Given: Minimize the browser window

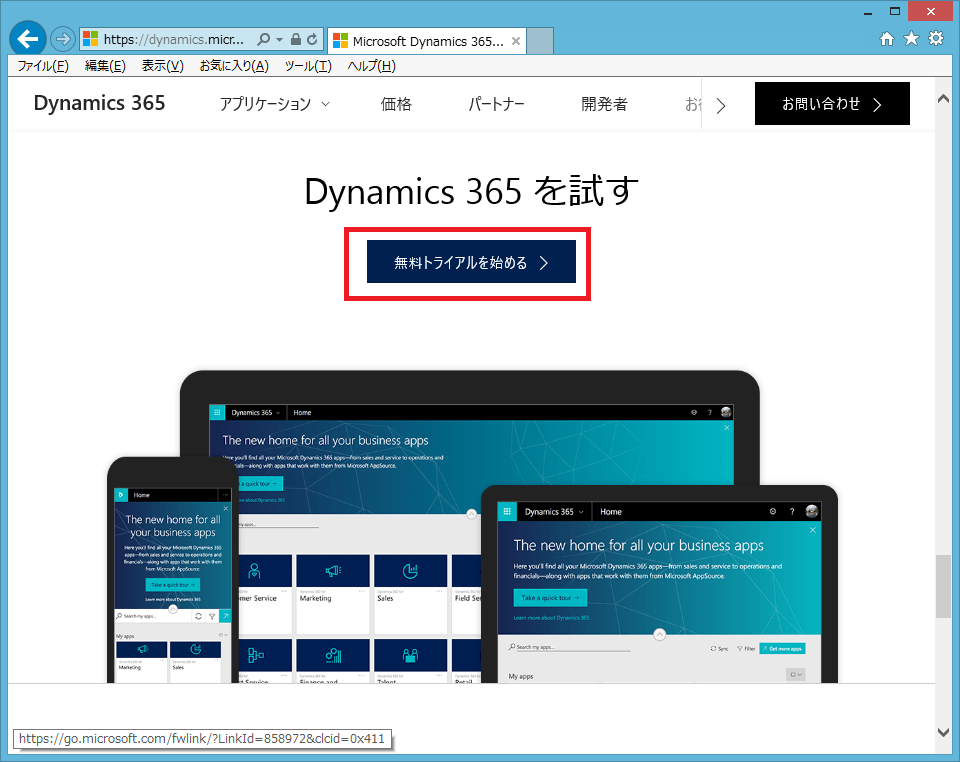Looking at the screenshot, I should click(868, 12).
